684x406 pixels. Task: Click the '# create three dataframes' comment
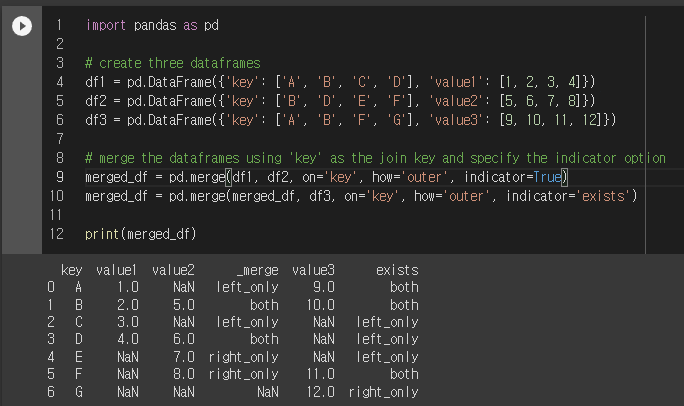[x=173, y=63]
